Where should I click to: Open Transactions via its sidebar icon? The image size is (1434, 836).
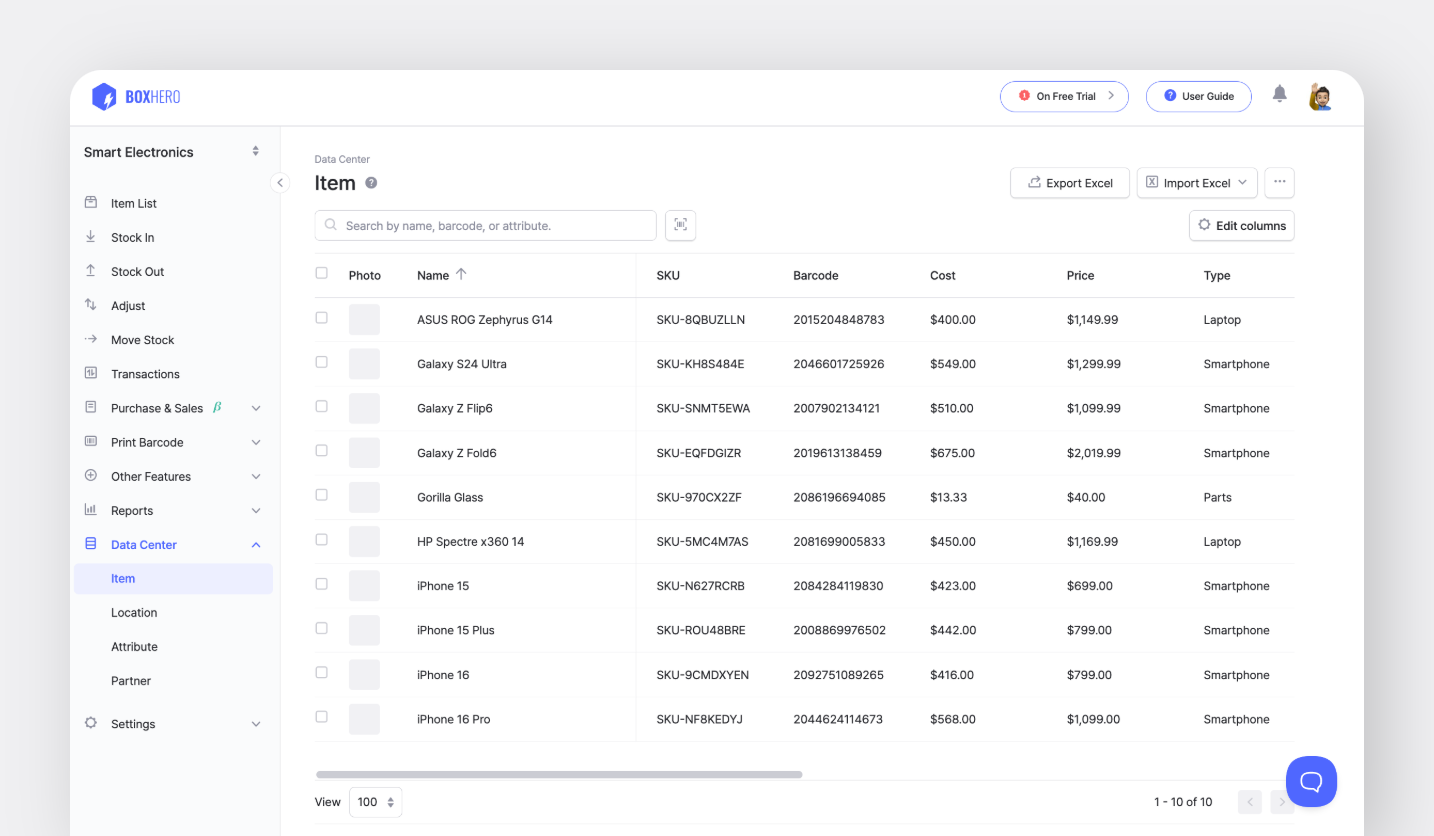coord(91,373)
